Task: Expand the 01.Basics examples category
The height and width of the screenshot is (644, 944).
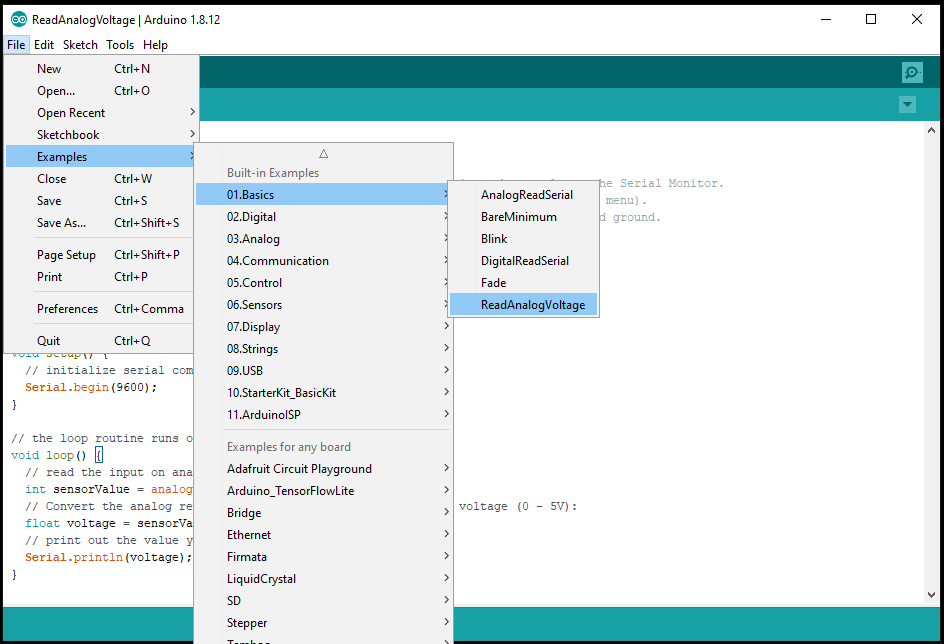Action: point(323,194)
